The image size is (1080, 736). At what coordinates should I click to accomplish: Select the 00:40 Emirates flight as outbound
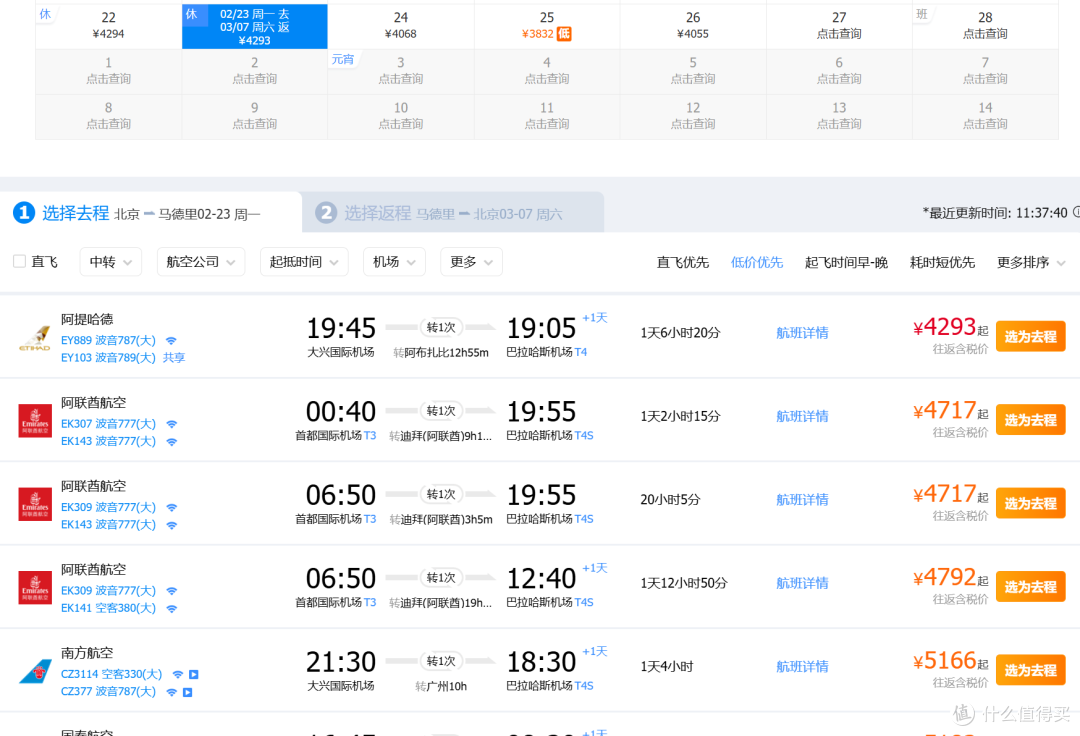point(1030,420)
